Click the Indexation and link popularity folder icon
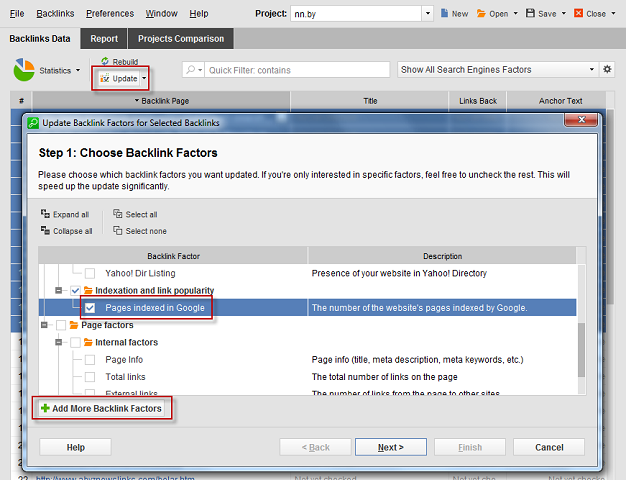Screen dimensions: 626x480 88,290
